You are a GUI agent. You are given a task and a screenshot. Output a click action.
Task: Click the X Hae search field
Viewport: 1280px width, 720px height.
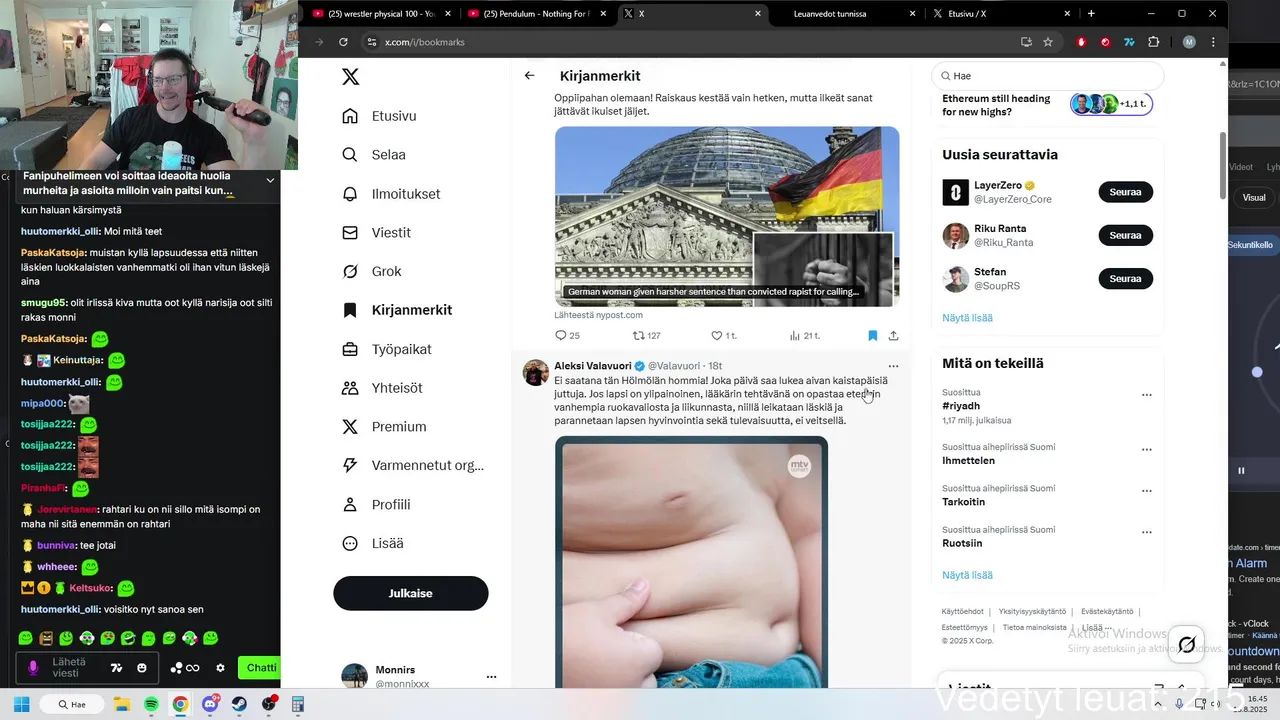click(1047, 76)
